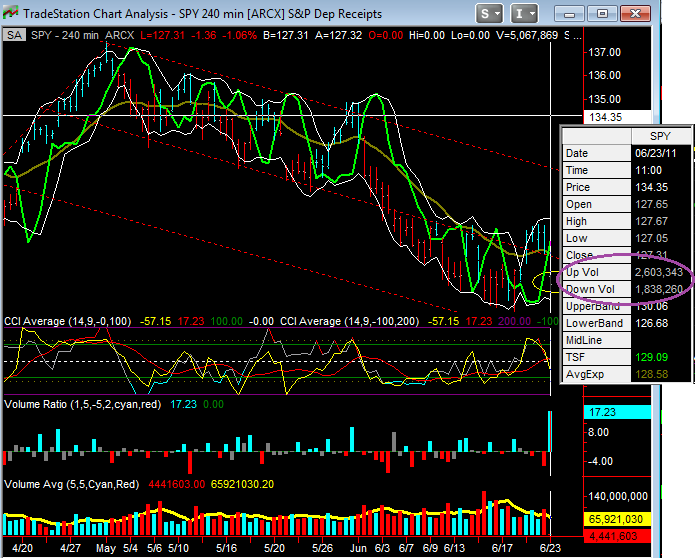695x558 pixels.
Task: Click the Up Vol value 2,603,343
Action: coord(659,272)
